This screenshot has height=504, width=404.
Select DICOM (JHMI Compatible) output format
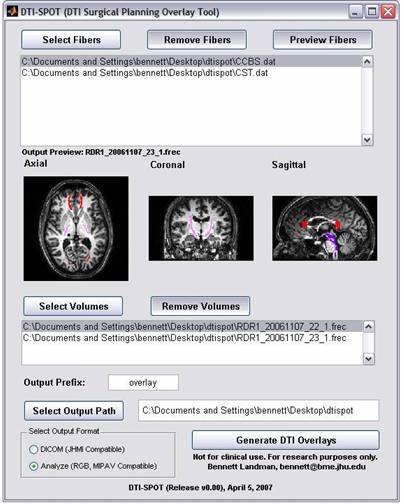pos(34,449)
